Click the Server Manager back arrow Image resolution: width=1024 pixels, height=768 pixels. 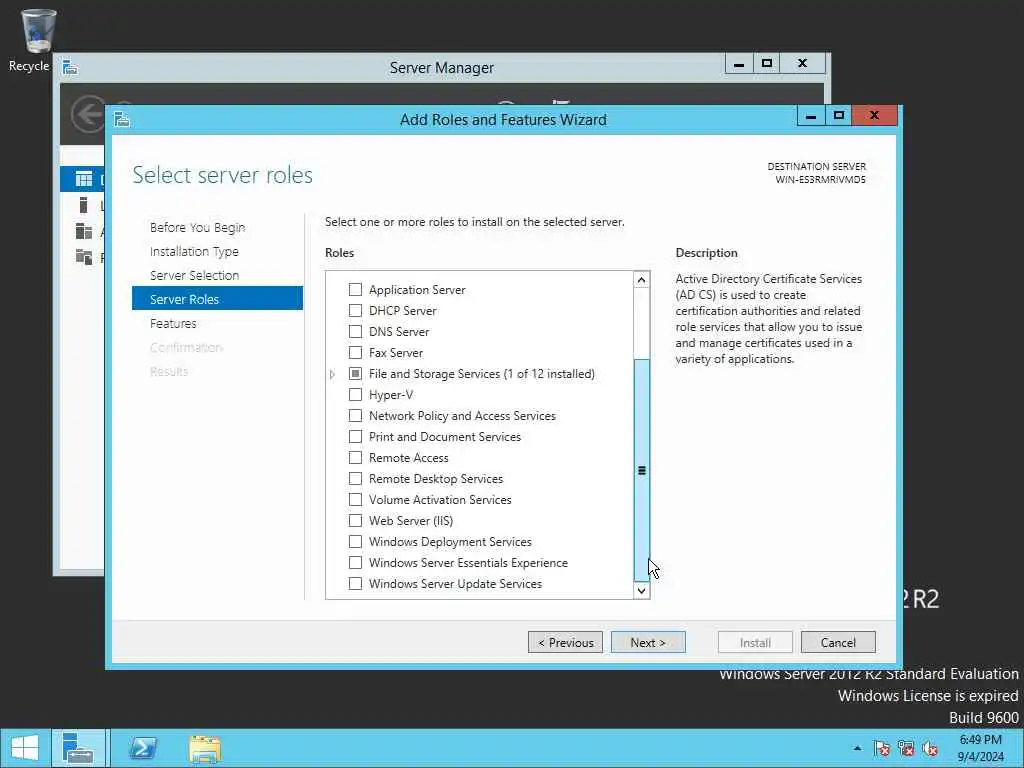pos(89,114)
